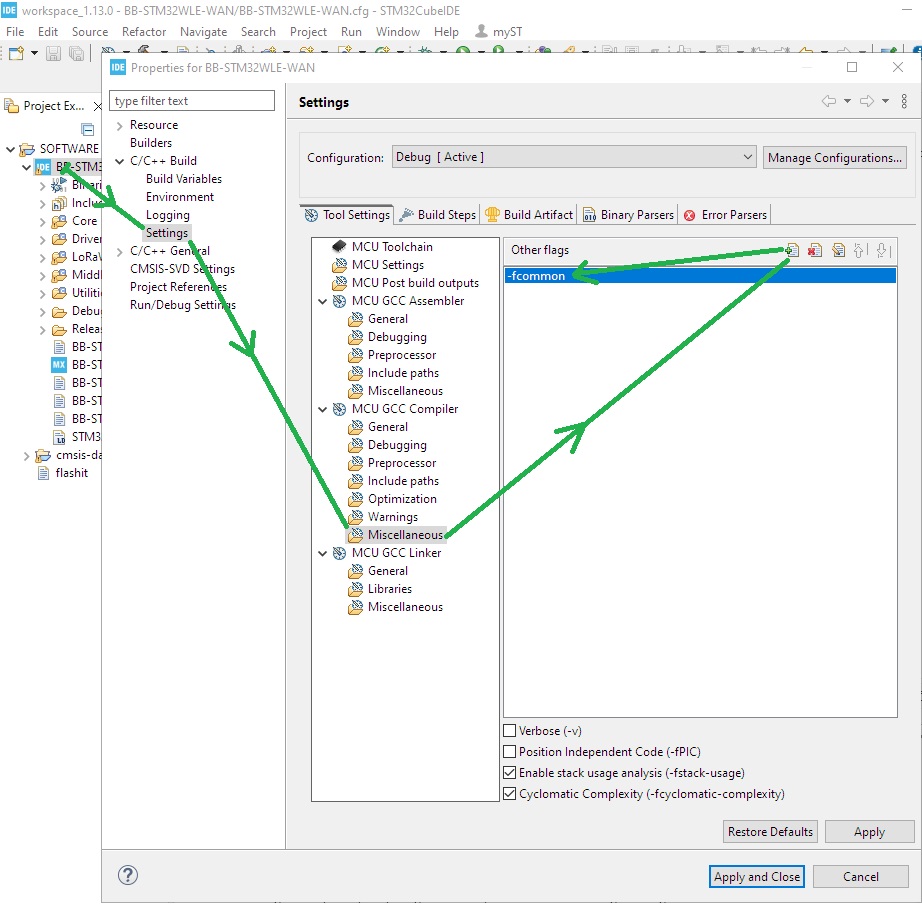Expand the cmsis-da folder in Project Explorer

point(26,456)
